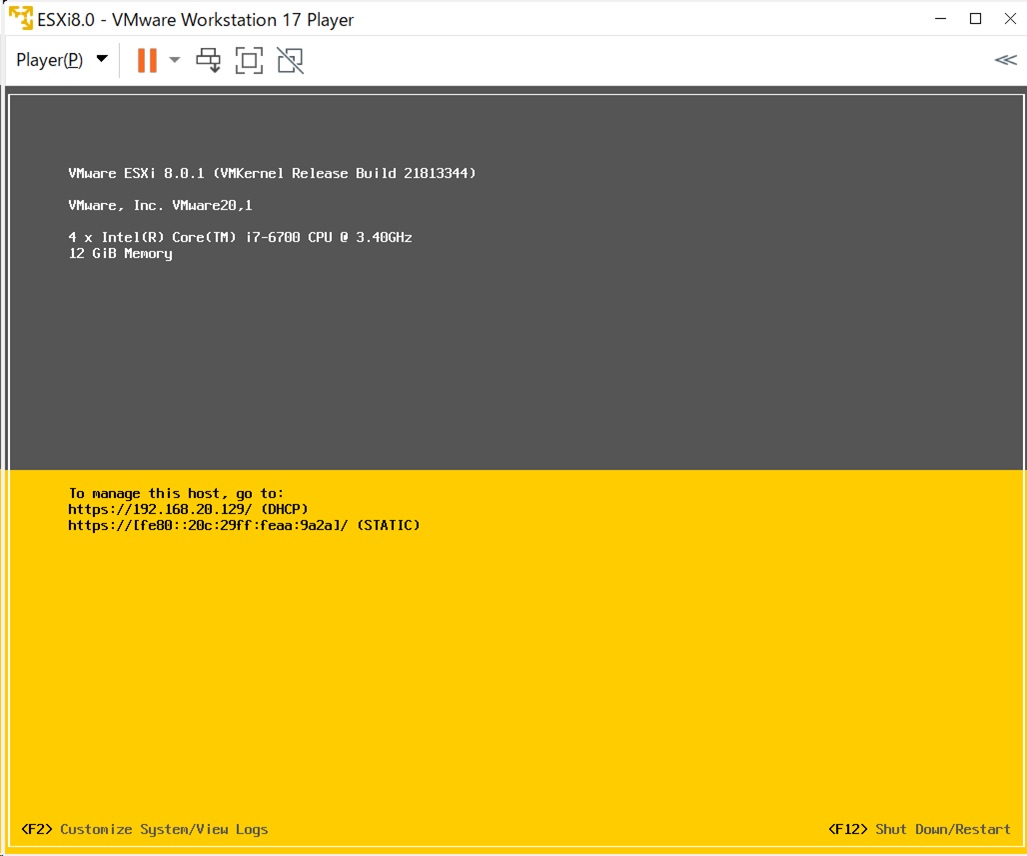
Task: Click the 12 GiB Memory text
Action: pyautogui.click(x=121, y=253)
